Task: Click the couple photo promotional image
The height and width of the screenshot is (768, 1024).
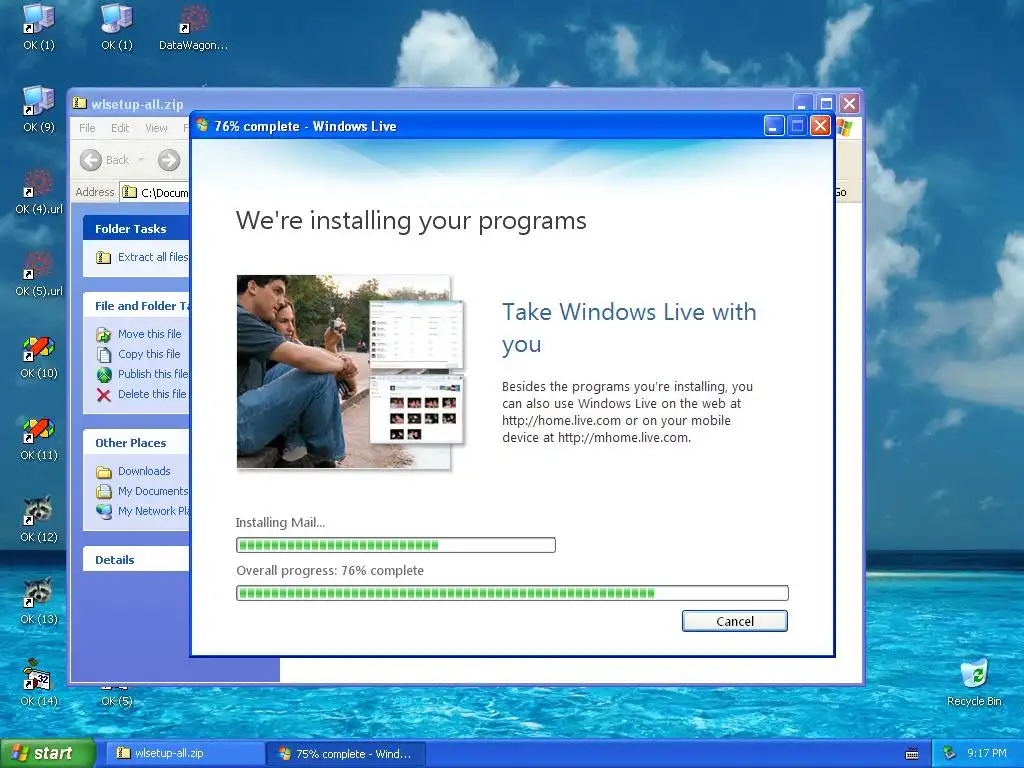Action: pyautogui.click(x=351, y=372)
